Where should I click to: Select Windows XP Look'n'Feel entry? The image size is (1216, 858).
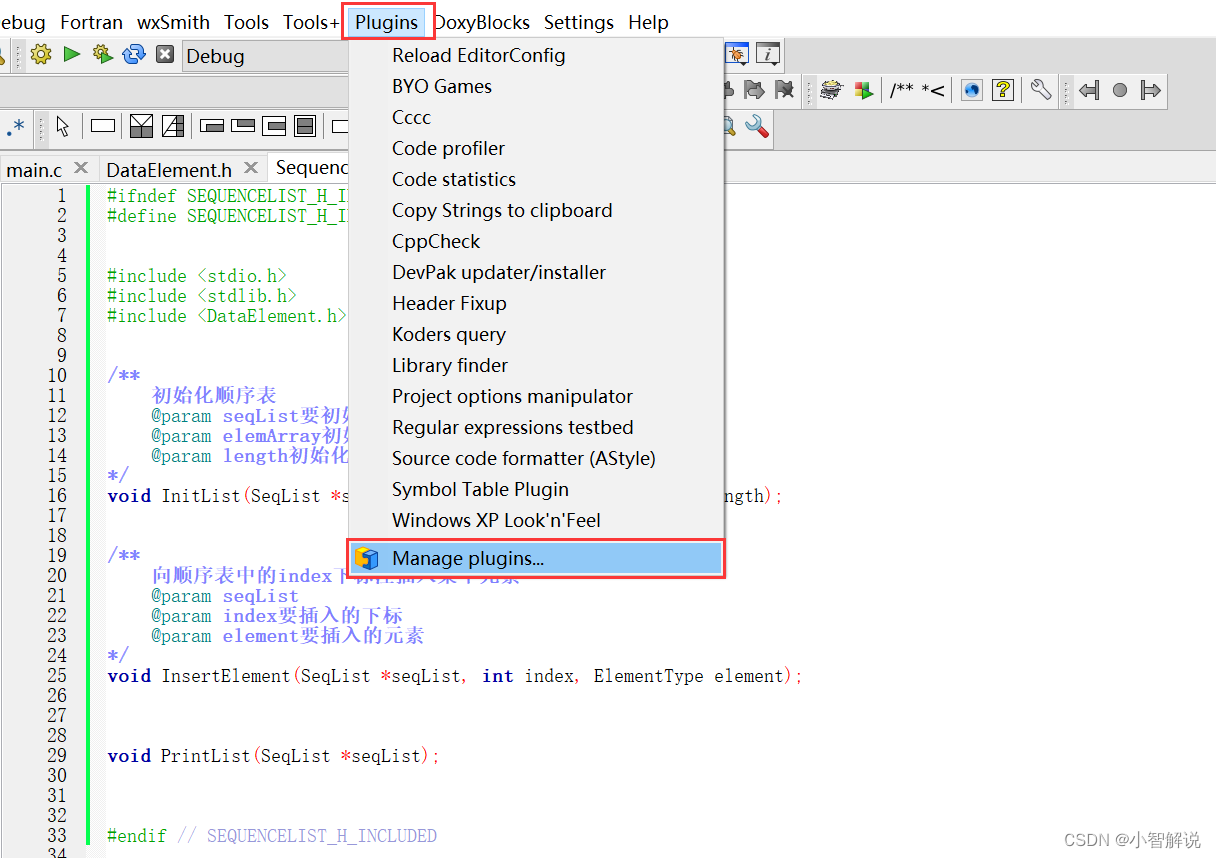[x=536, y=521]
